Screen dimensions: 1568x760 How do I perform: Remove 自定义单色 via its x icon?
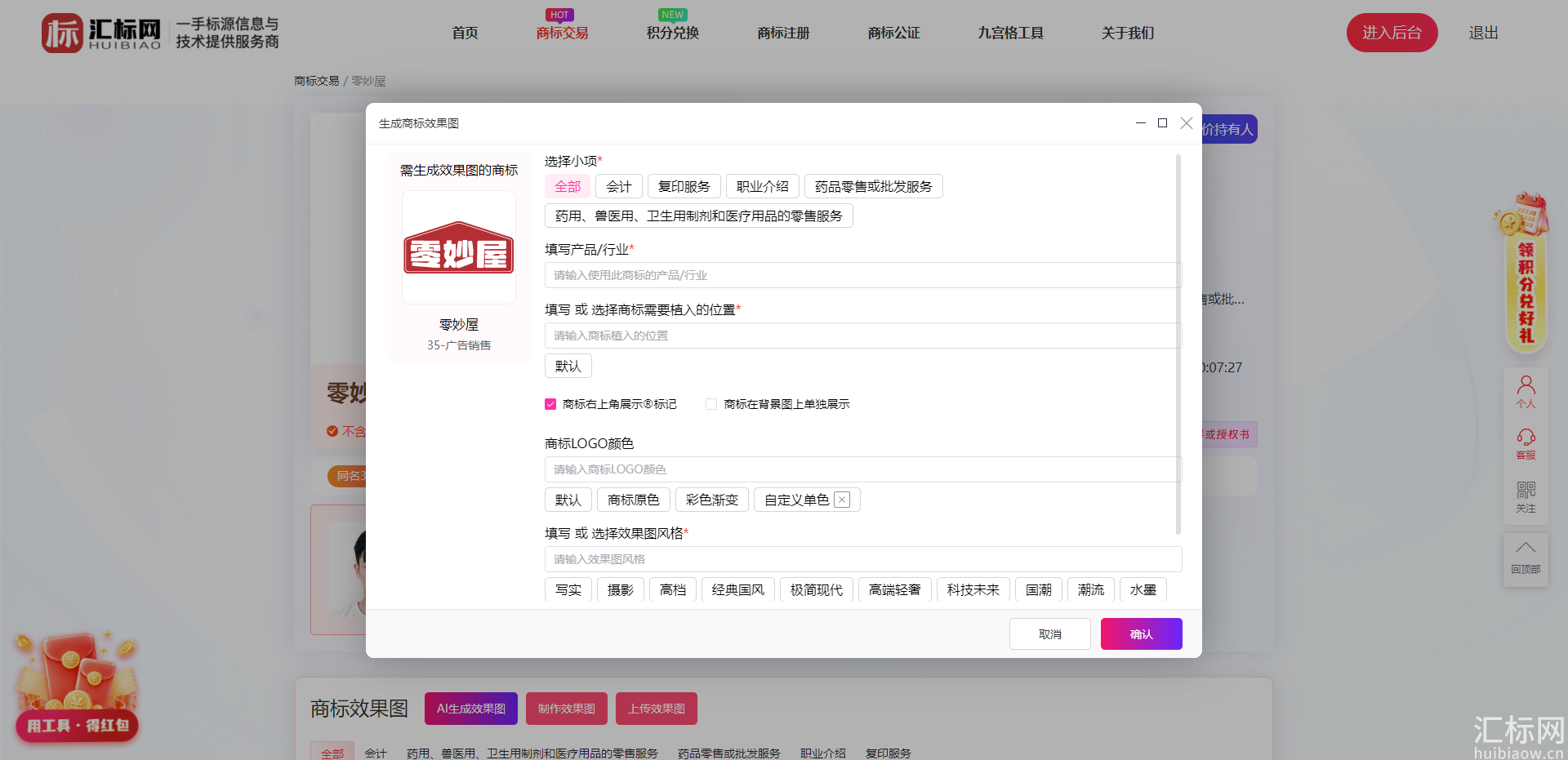point(842,500)
